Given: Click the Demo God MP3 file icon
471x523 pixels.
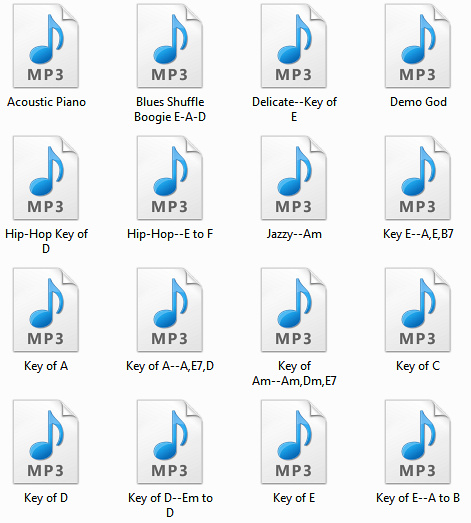Looking at the screenshot, I should (x=418, y=46).
